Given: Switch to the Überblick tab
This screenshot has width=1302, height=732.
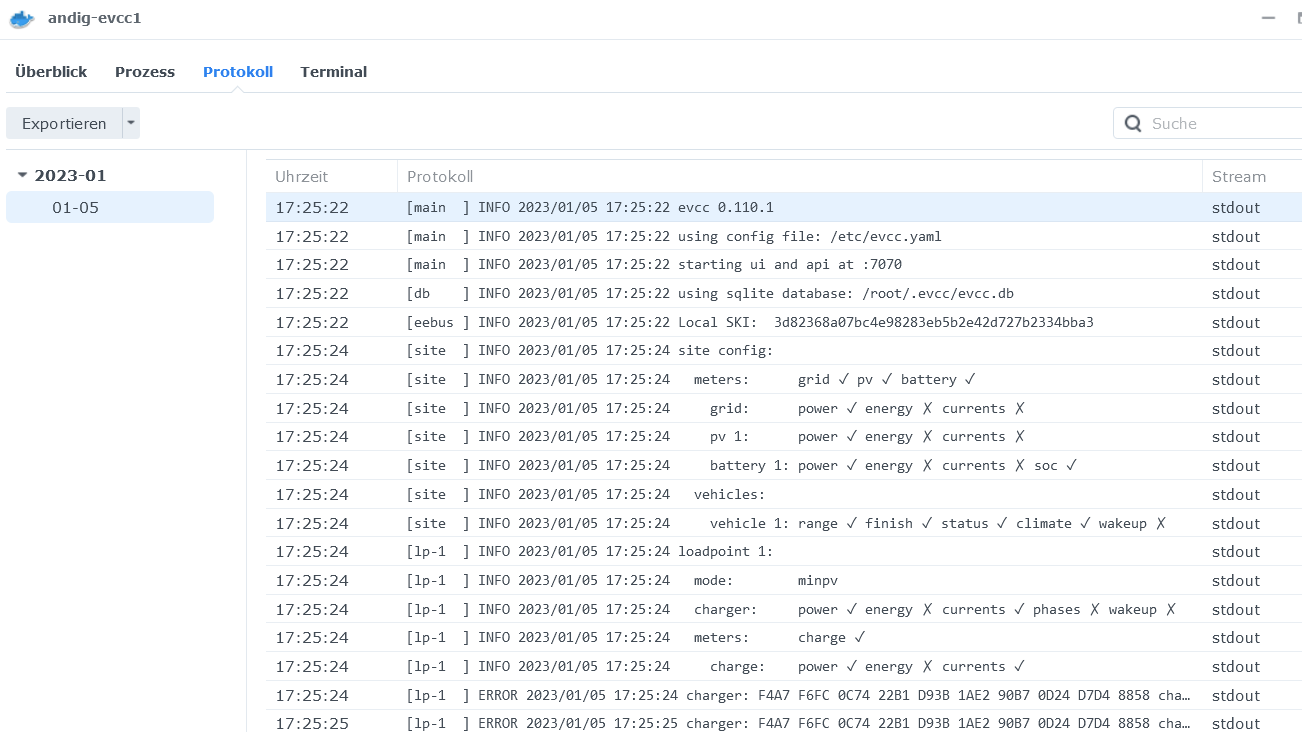Looking at the screenshot, I should point(50,71).
